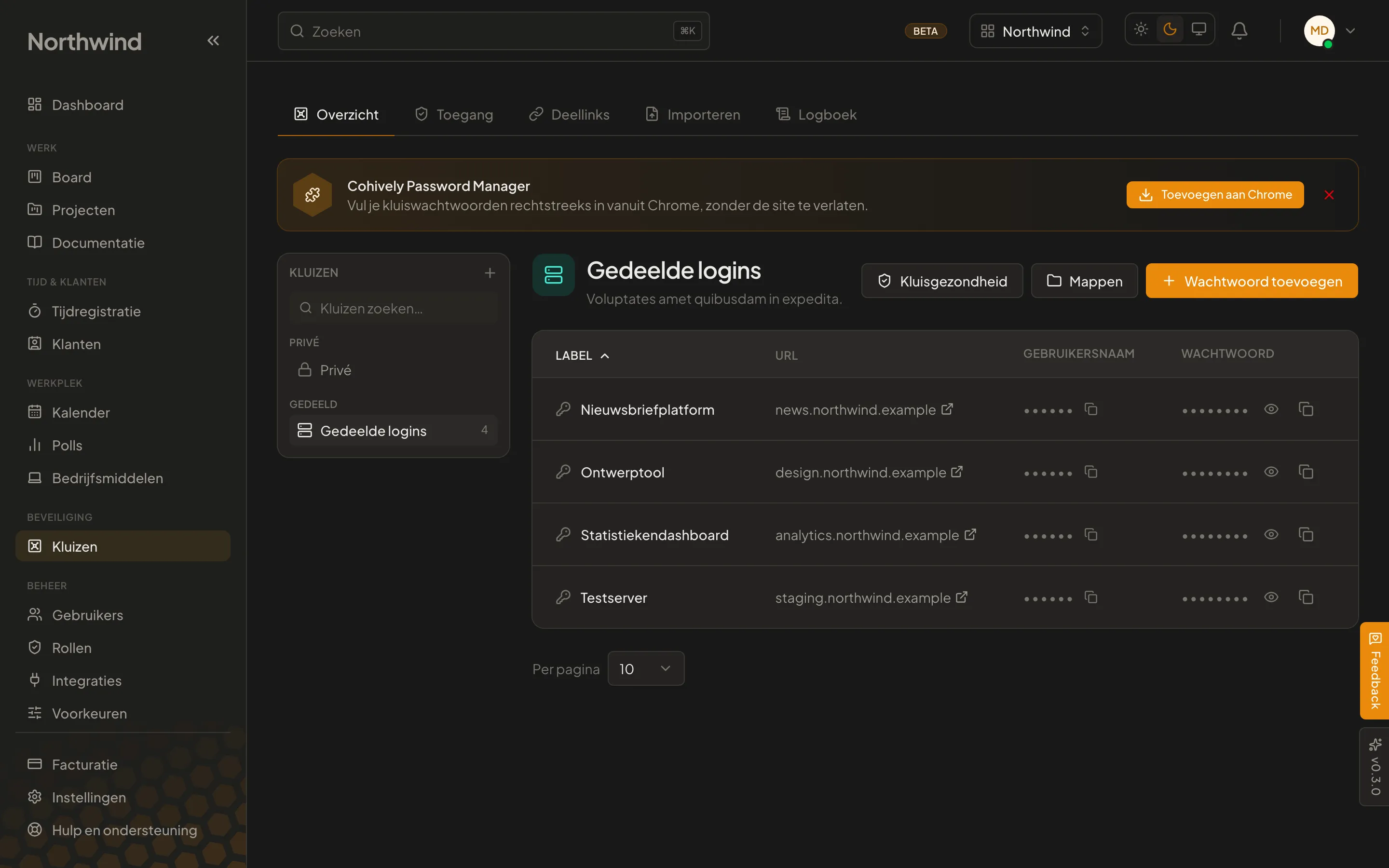Copy the Nieuwsbriefplatform password
This screenshot has height=868, width=1389.
(1306, 409)
